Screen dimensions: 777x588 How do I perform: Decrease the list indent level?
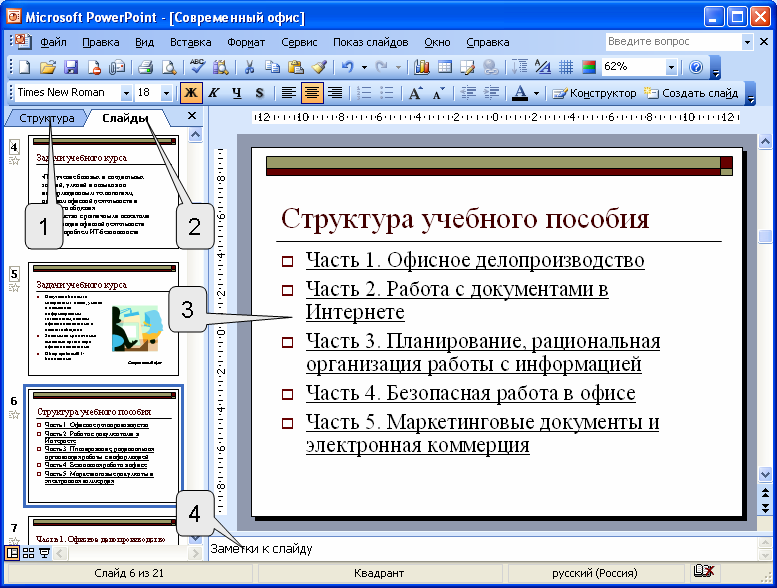click(x=468, y=93)
